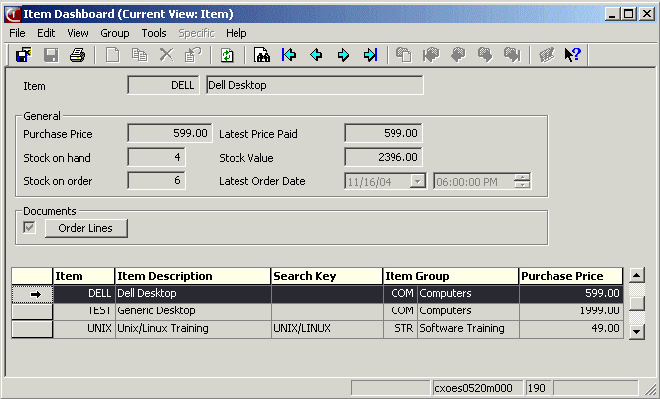Viewport: 660px width, 399px height.
Task: Open the View menu
Action: [78, 33]
